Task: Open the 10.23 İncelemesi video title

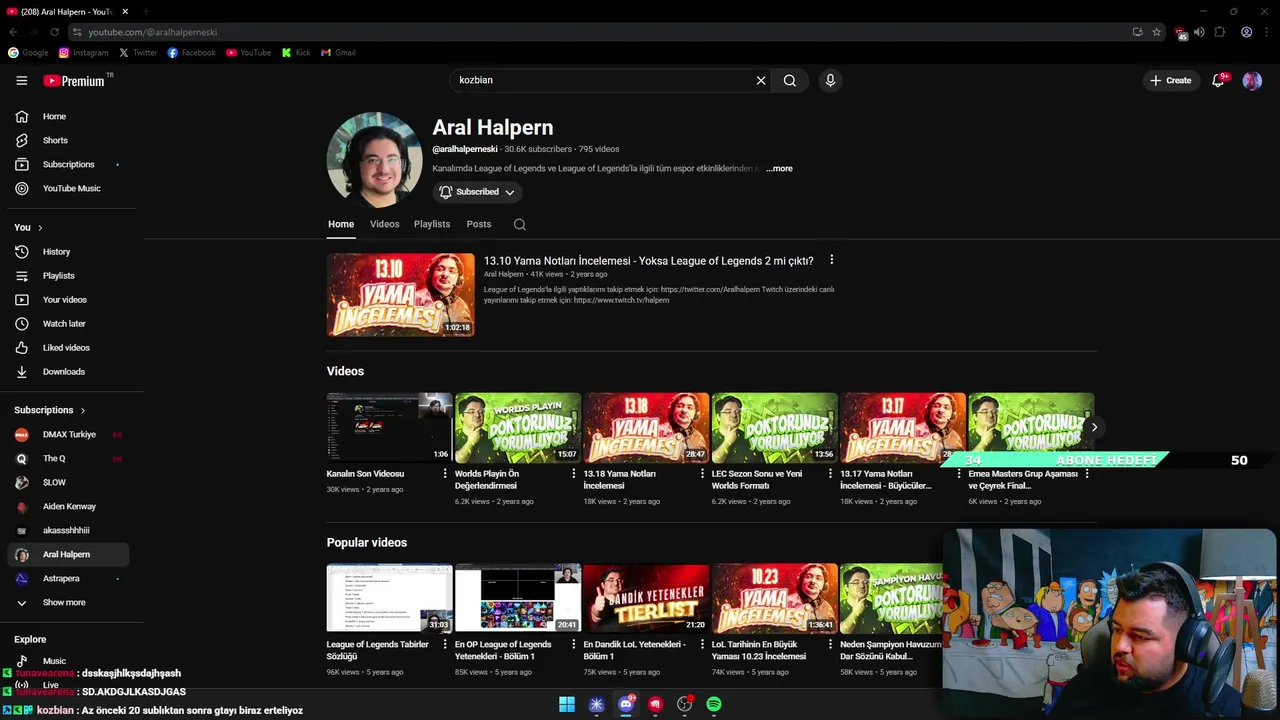Action: coord(758,651)
